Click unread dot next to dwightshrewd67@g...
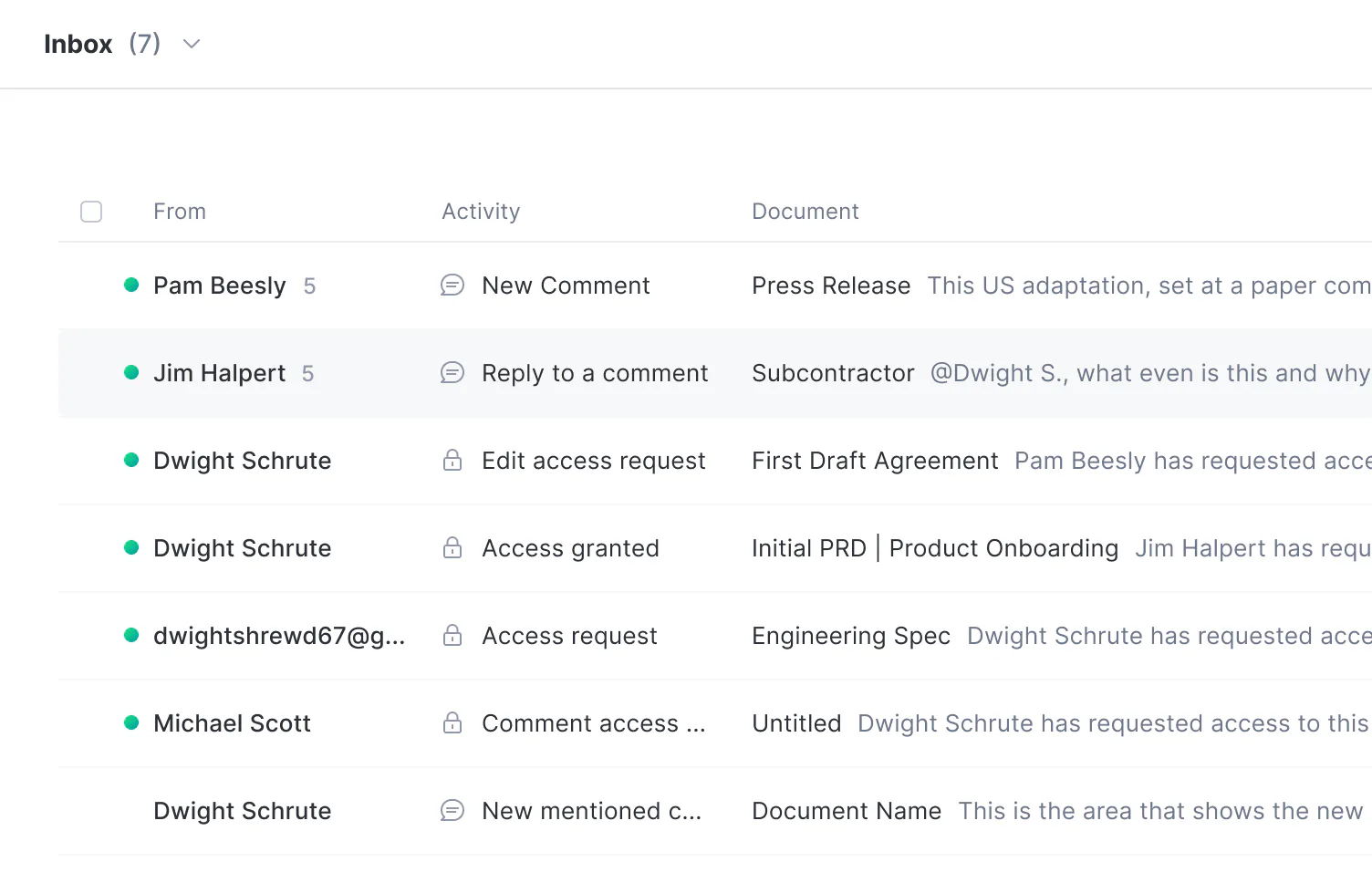This screenshot has height=883, width=1372. [131, 635]
